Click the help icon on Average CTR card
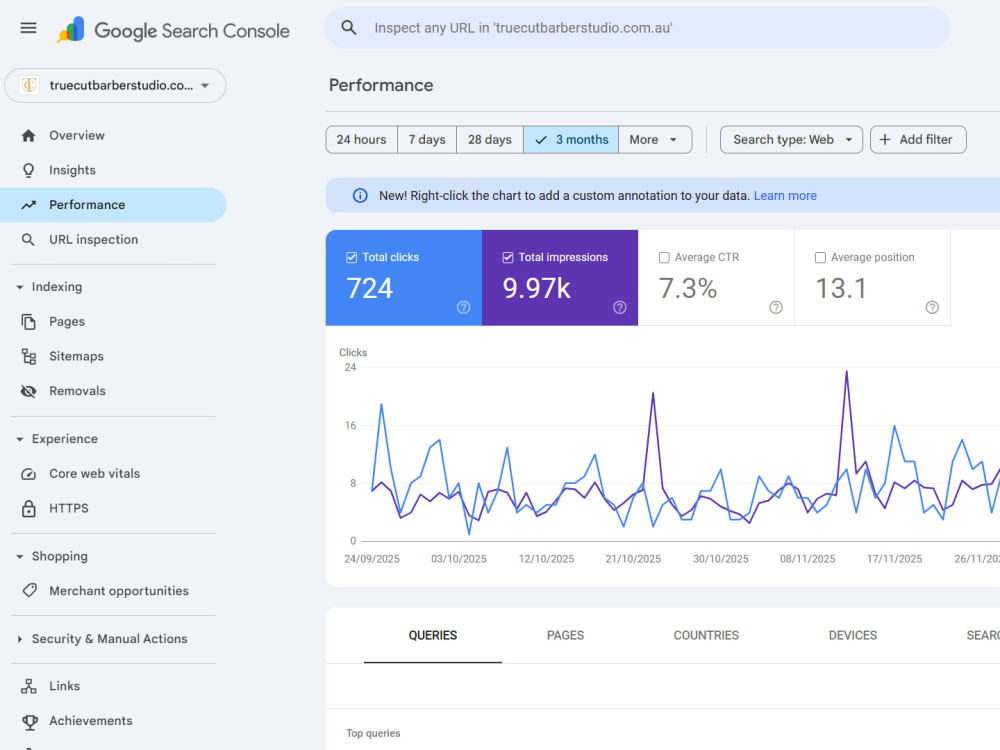This screenshot has width=1000, height=750. [776, 307]
